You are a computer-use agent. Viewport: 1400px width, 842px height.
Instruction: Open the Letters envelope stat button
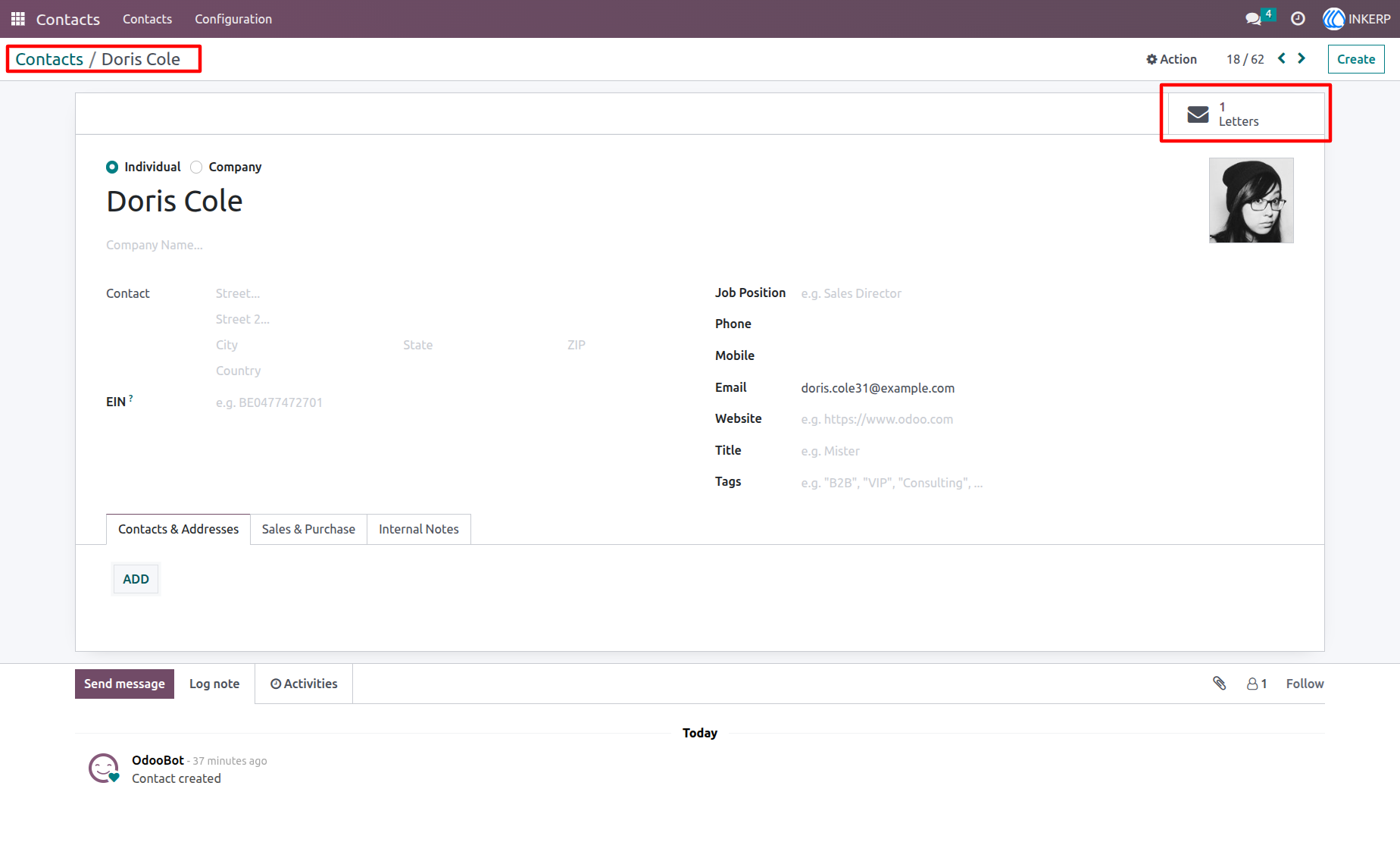(1246, 114)
